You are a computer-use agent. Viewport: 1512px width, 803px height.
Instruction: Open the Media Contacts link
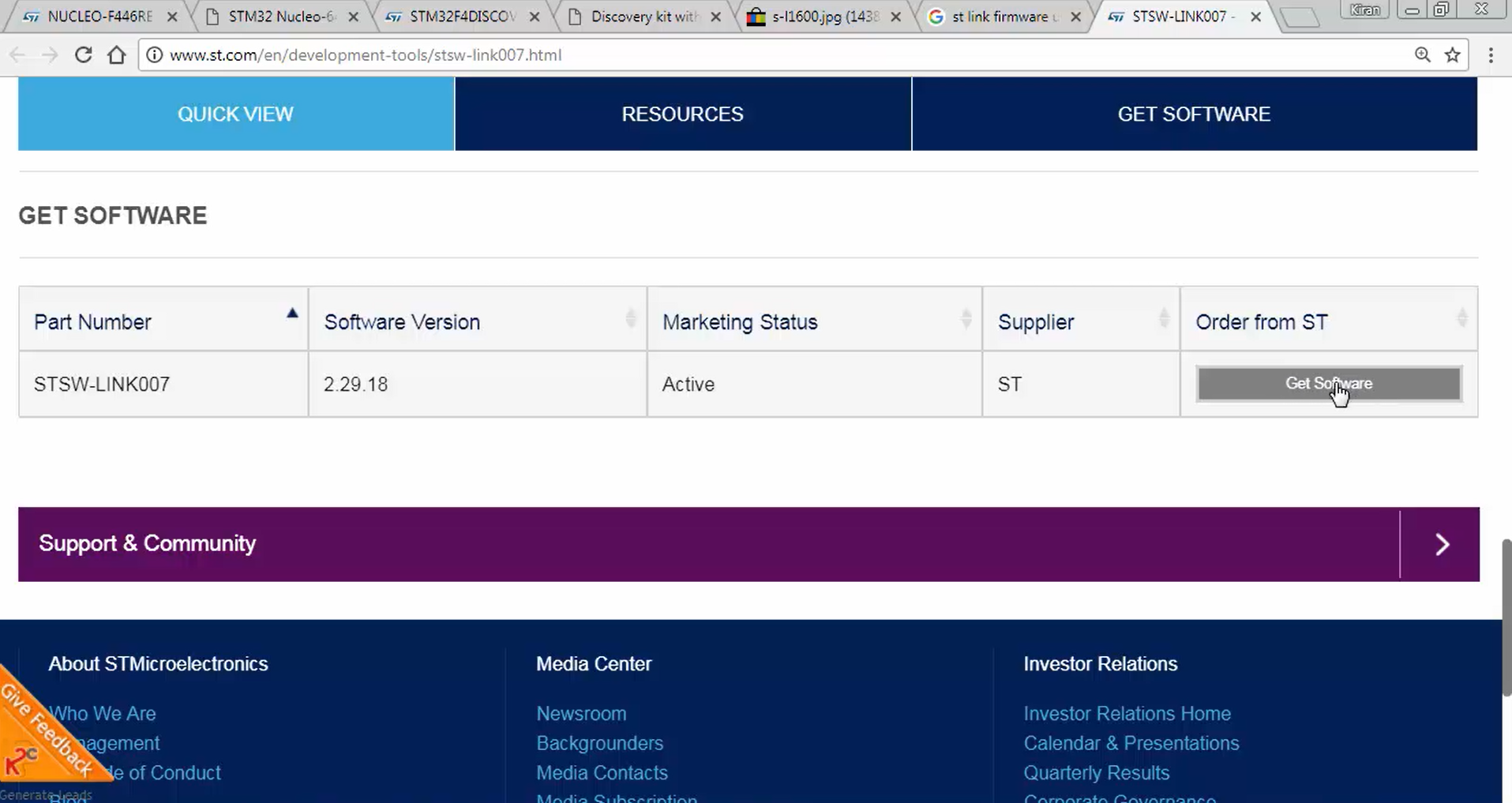(x=602, y=772)
